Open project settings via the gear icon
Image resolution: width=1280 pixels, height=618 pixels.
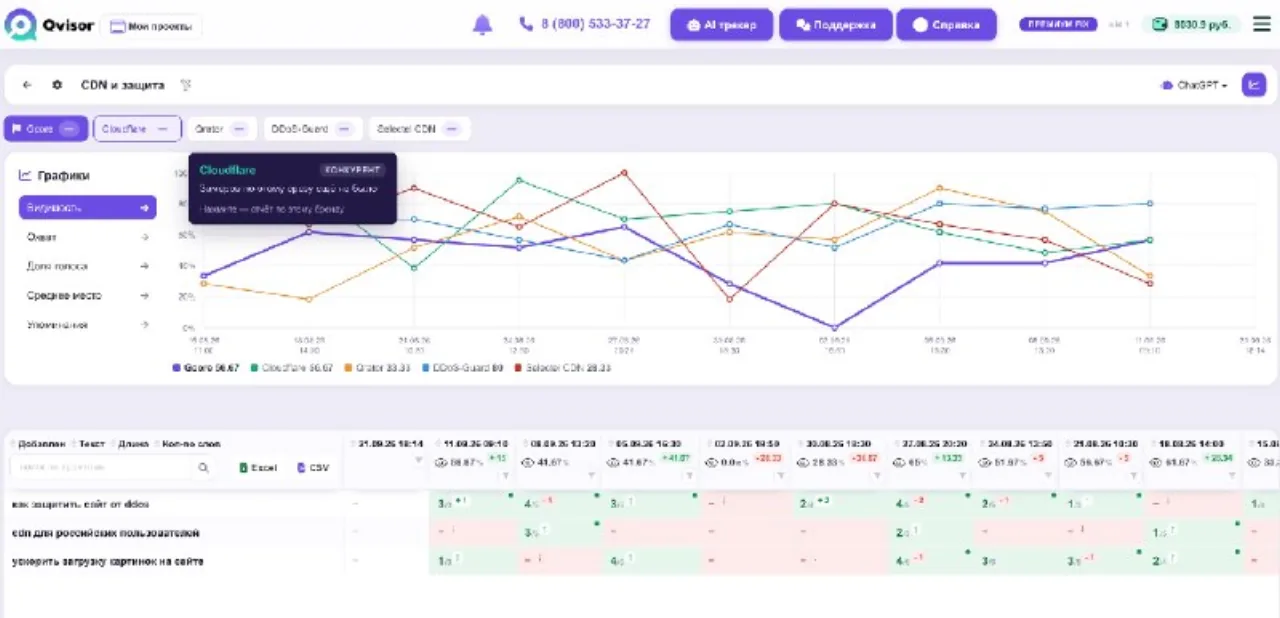57,85
